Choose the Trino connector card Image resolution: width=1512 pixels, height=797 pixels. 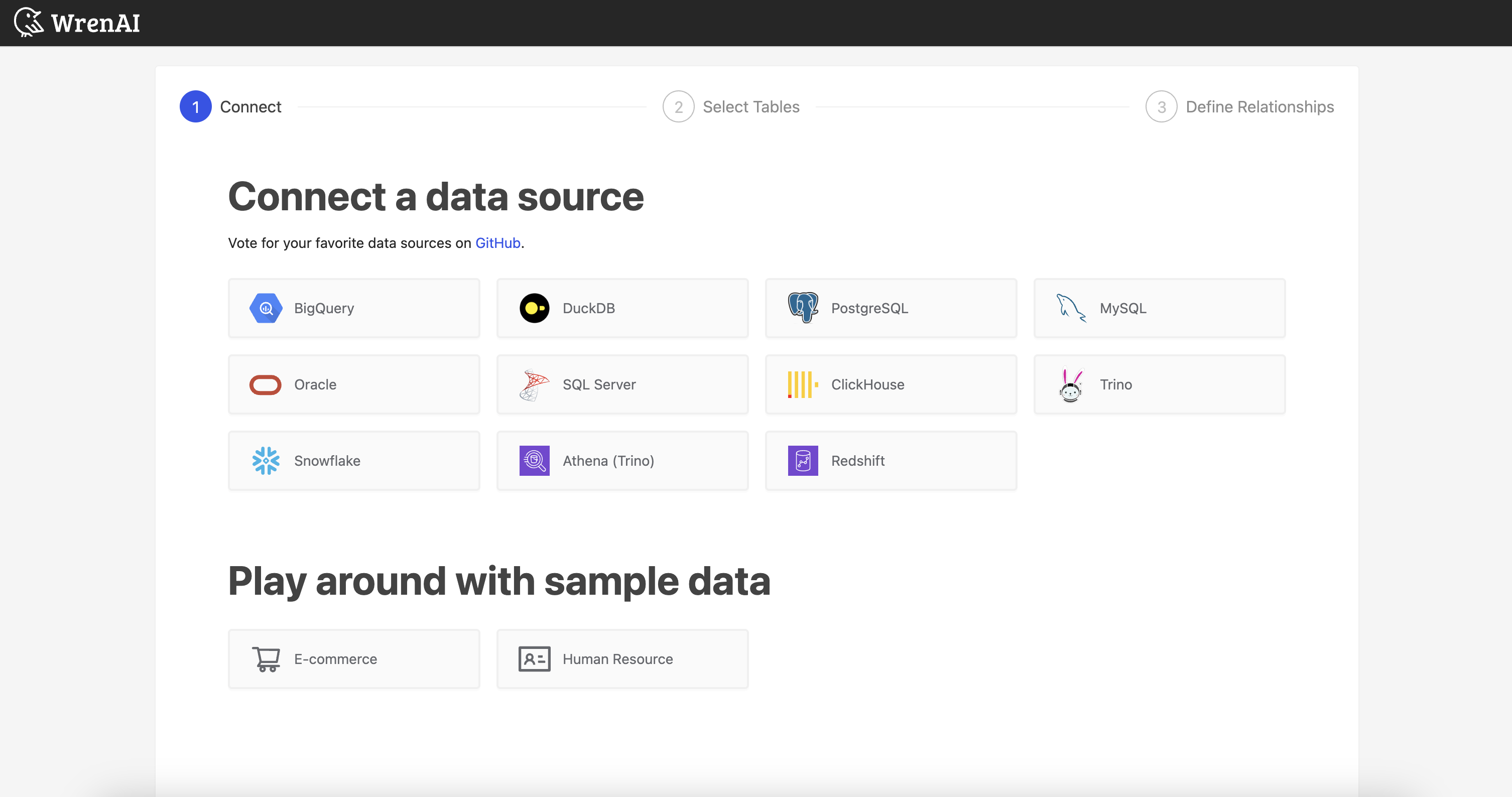tap(1160, 384)
